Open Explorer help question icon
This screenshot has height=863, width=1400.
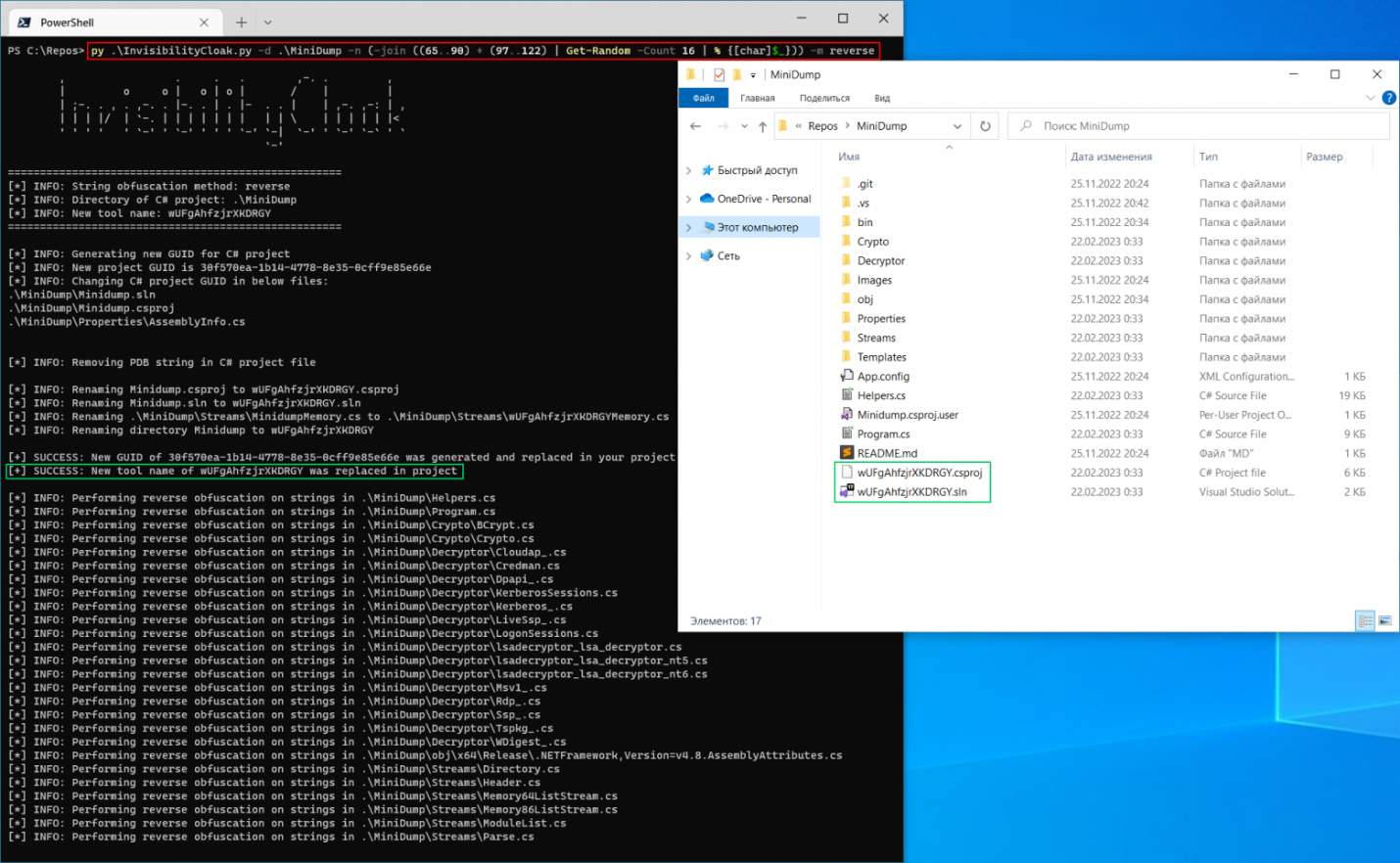(x=1388, y=98)
